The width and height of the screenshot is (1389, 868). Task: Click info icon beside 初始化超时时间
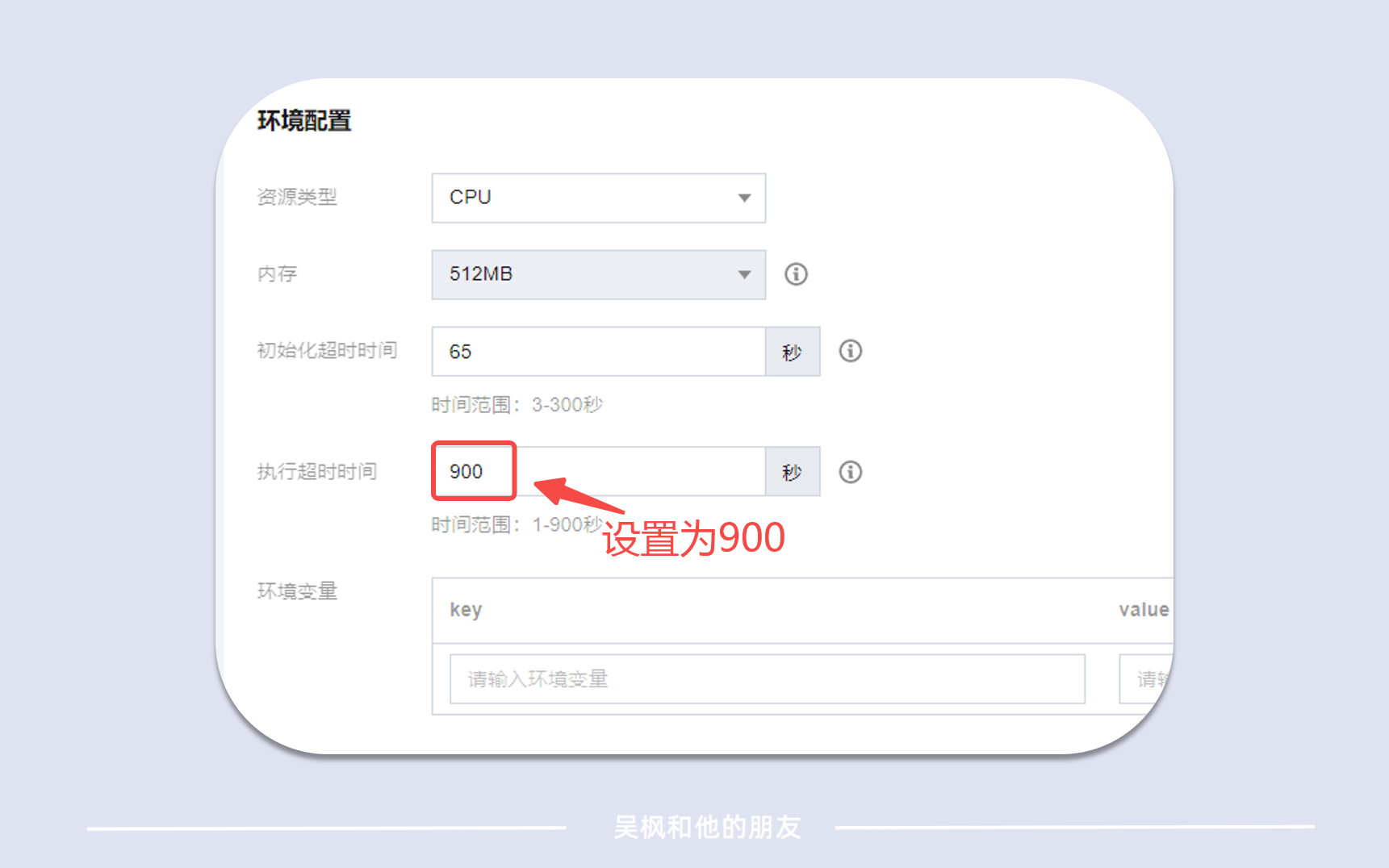[x=851, y=351]
